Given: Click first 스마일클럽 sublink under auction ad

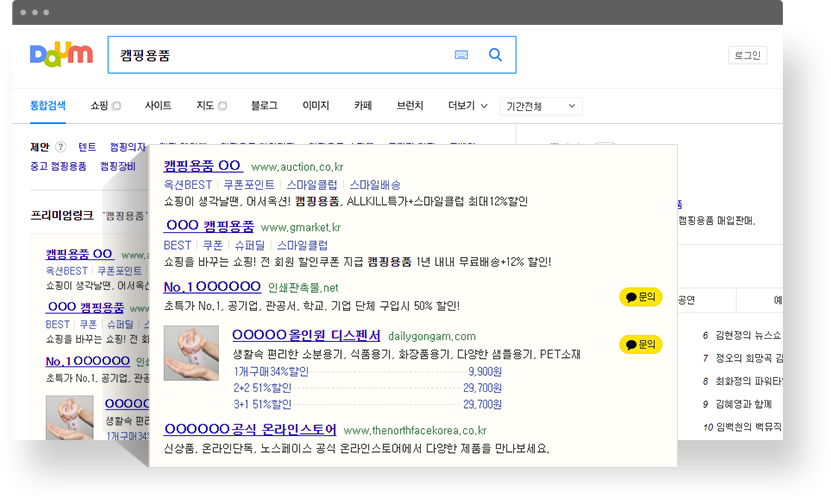Looking at the screenshot, I should (x=312, y=185).
